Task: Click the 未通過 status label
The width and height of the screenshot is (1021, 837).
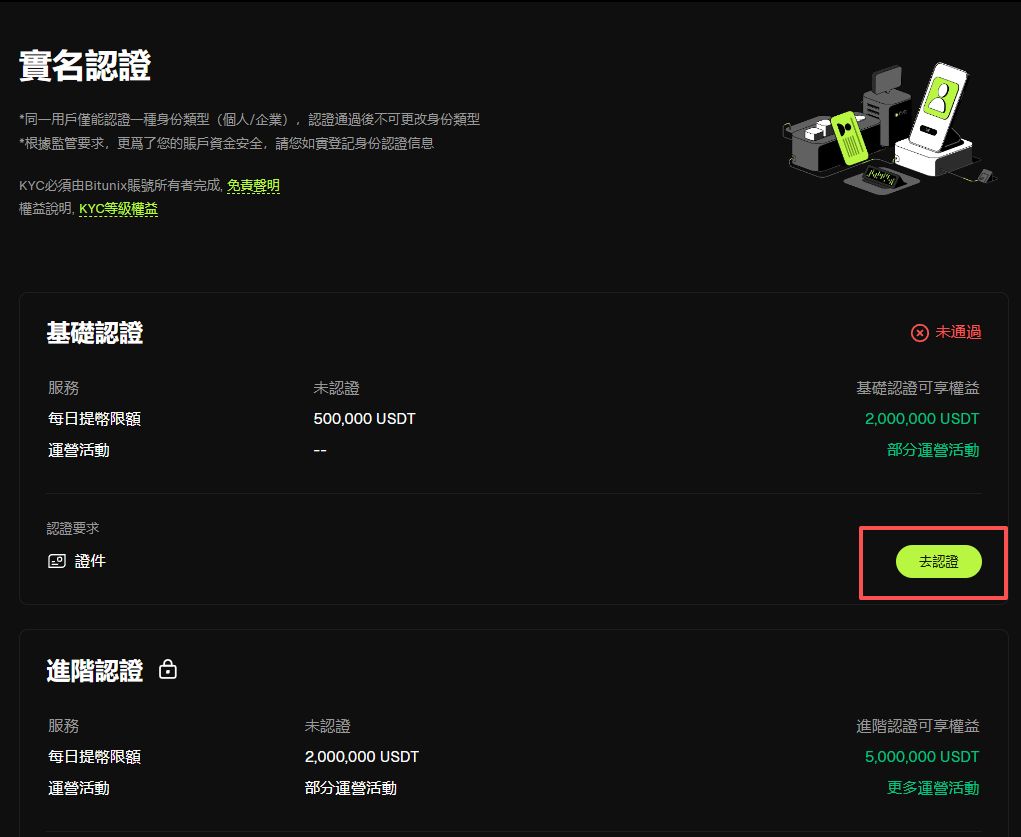Action: (x=958, y=332)
